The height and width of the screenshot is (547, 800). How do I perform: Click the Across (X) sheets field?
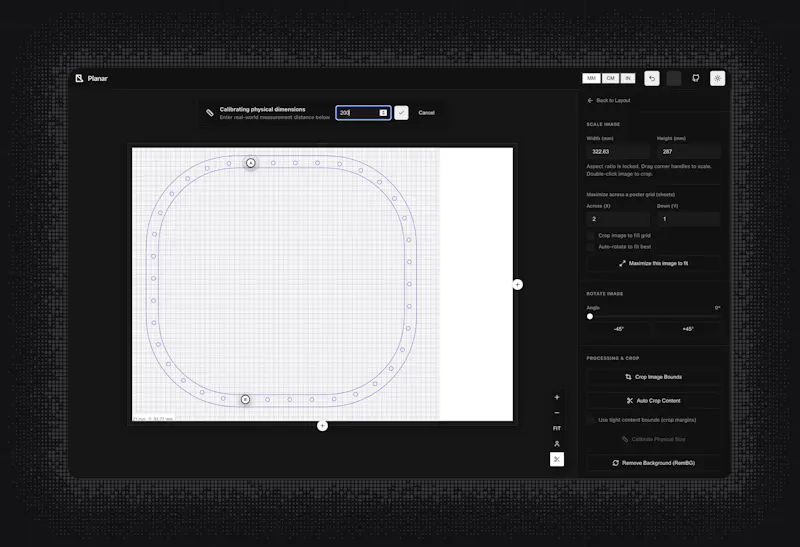pos(618,219)
